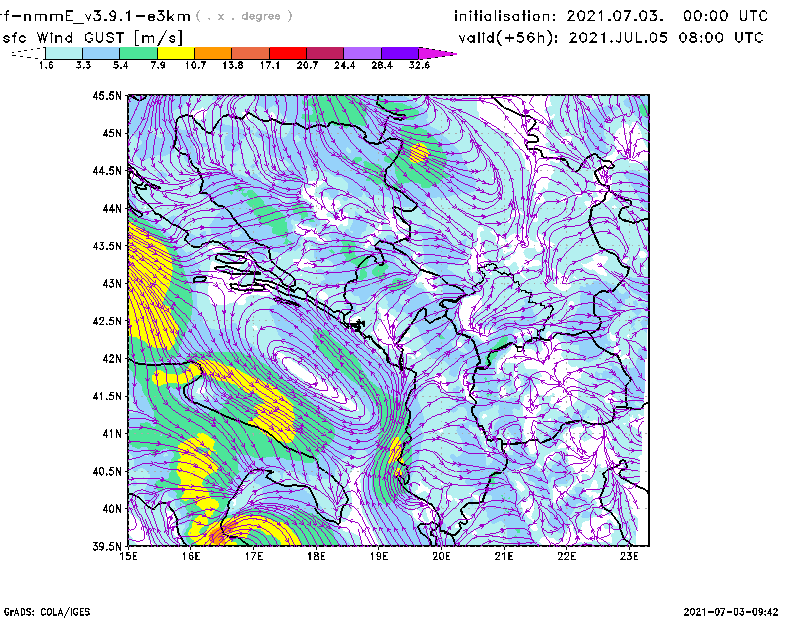Click the 16E longitude axis label

click(191, 556)
